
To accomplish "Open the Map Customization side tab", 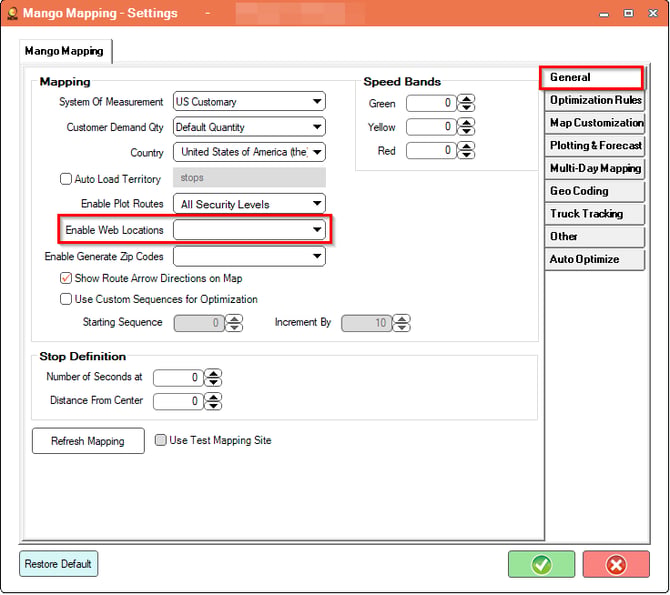I will point(595,123).
